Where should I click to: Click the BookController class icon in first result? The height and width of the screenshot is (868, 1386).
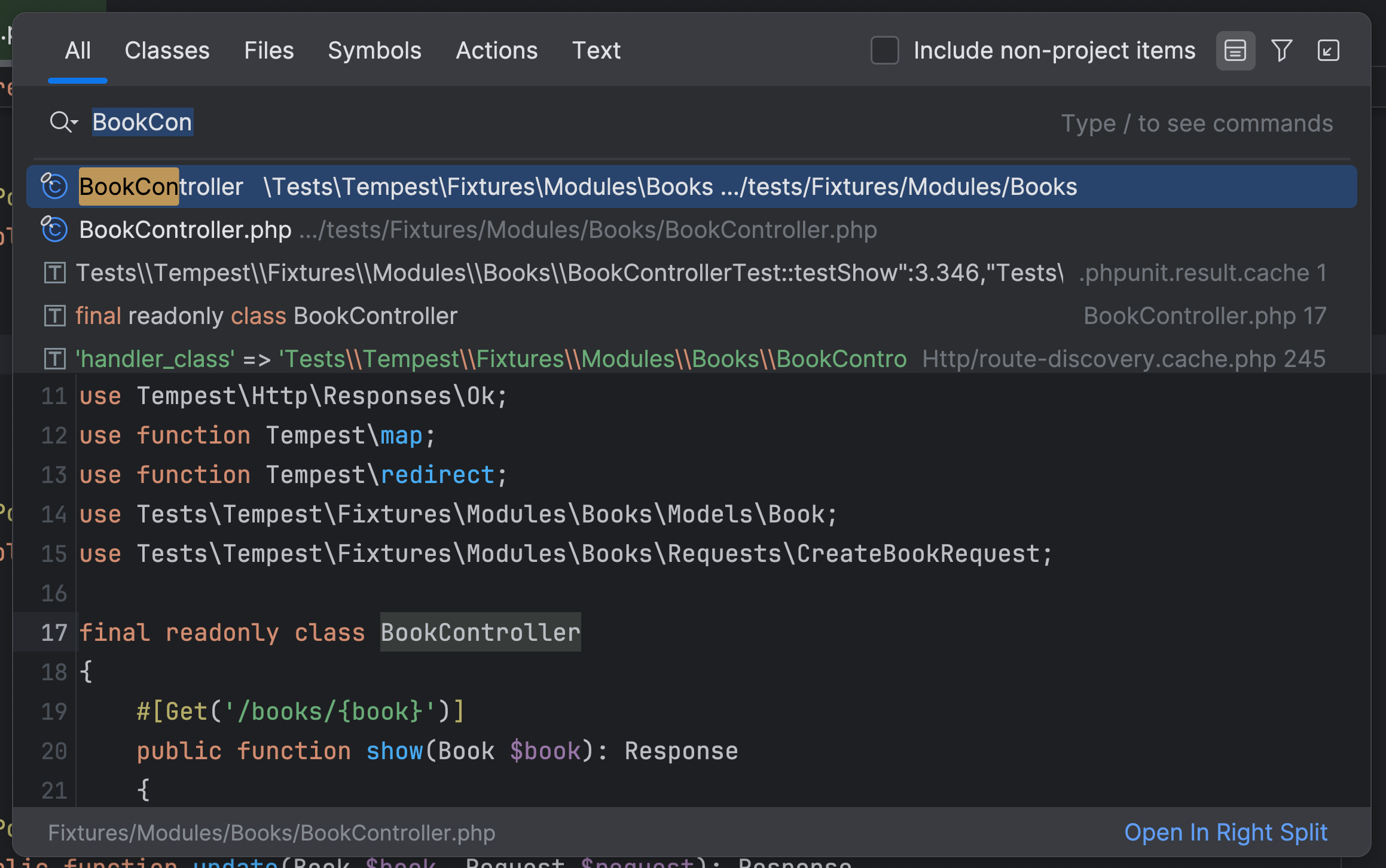[54, 187]
